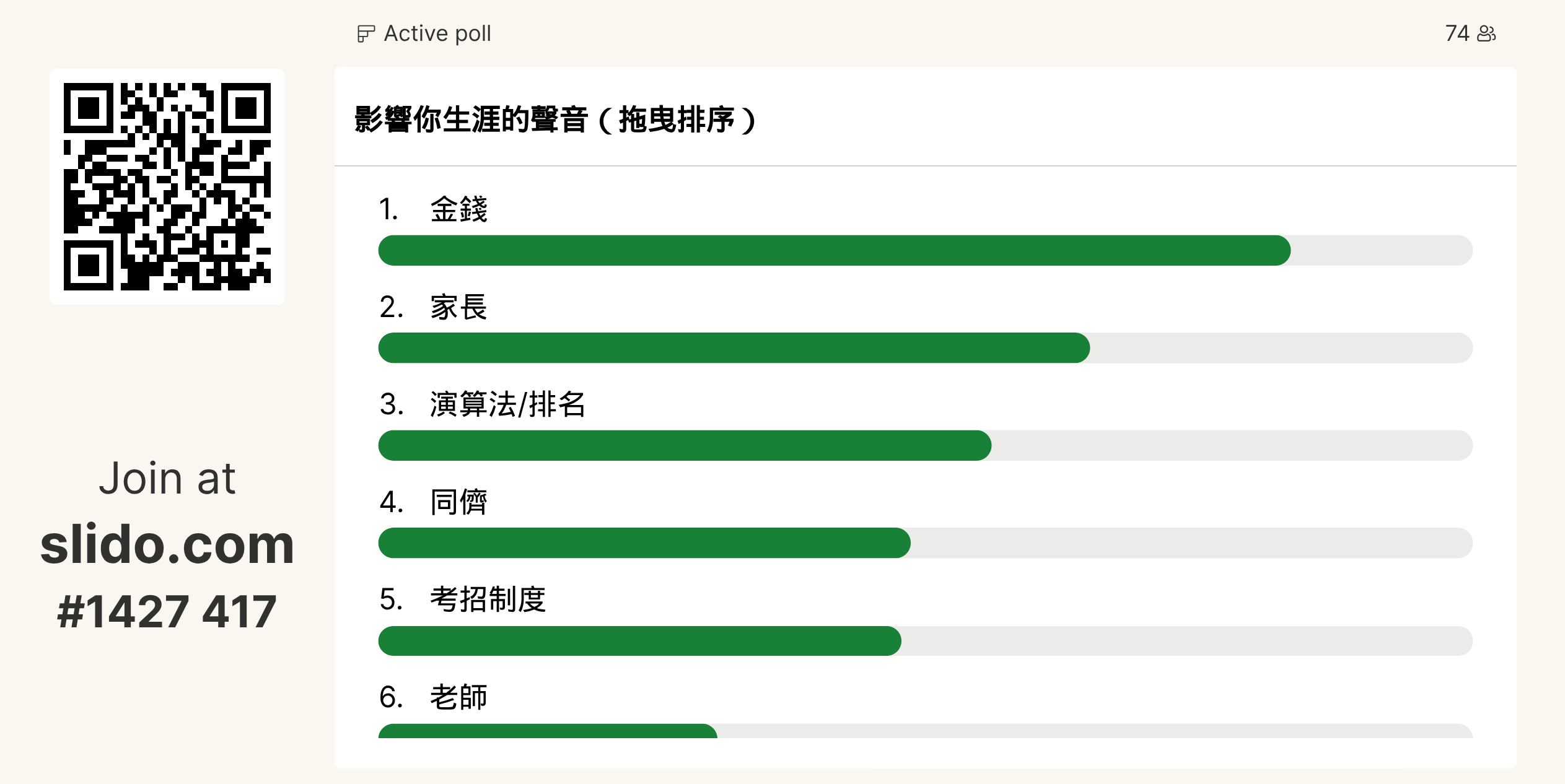This screenshot has height=784, width=1565.
Task: Click the #1427 417 event code
Action: tap(167, 611)
